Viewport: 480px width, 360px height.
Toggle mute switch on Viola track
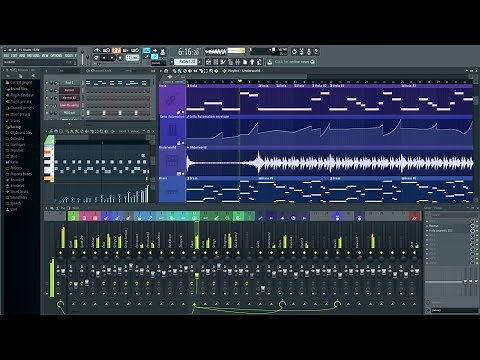click(x=183, y=112)
